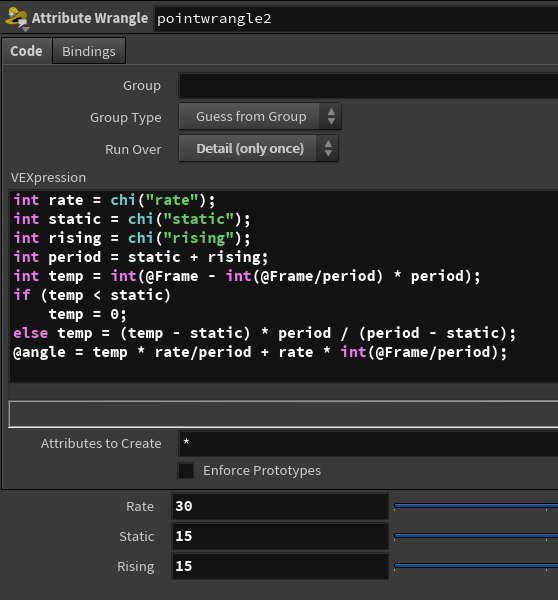This screenshot has height=600, width=558.
Task: Adjust the Static slider track
Action: [x=476, y=536]
